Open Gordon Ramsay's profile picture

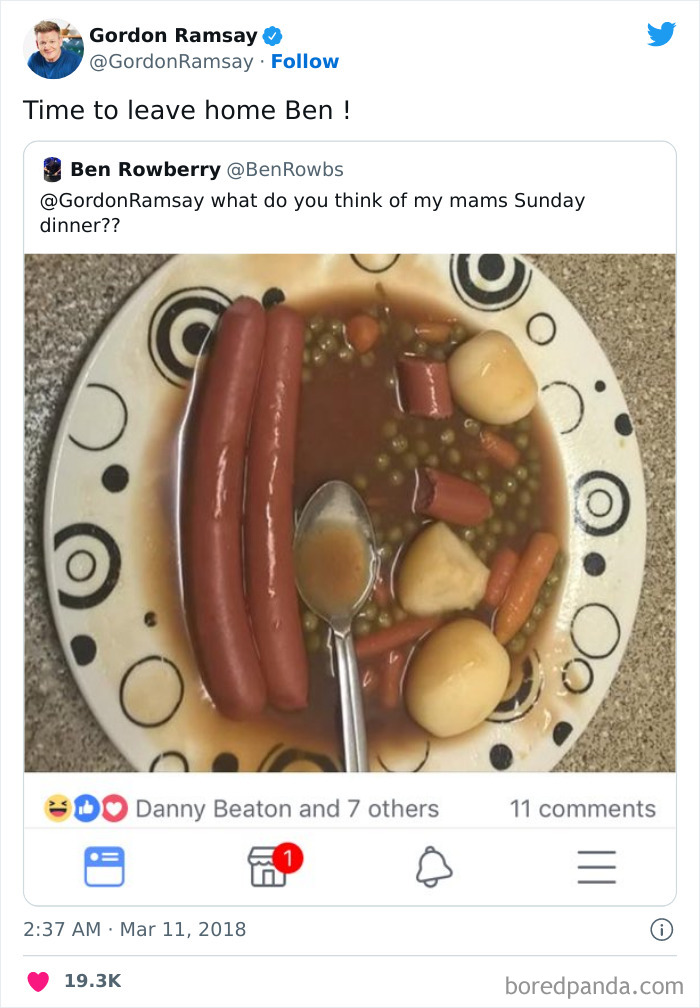(53, 49)
